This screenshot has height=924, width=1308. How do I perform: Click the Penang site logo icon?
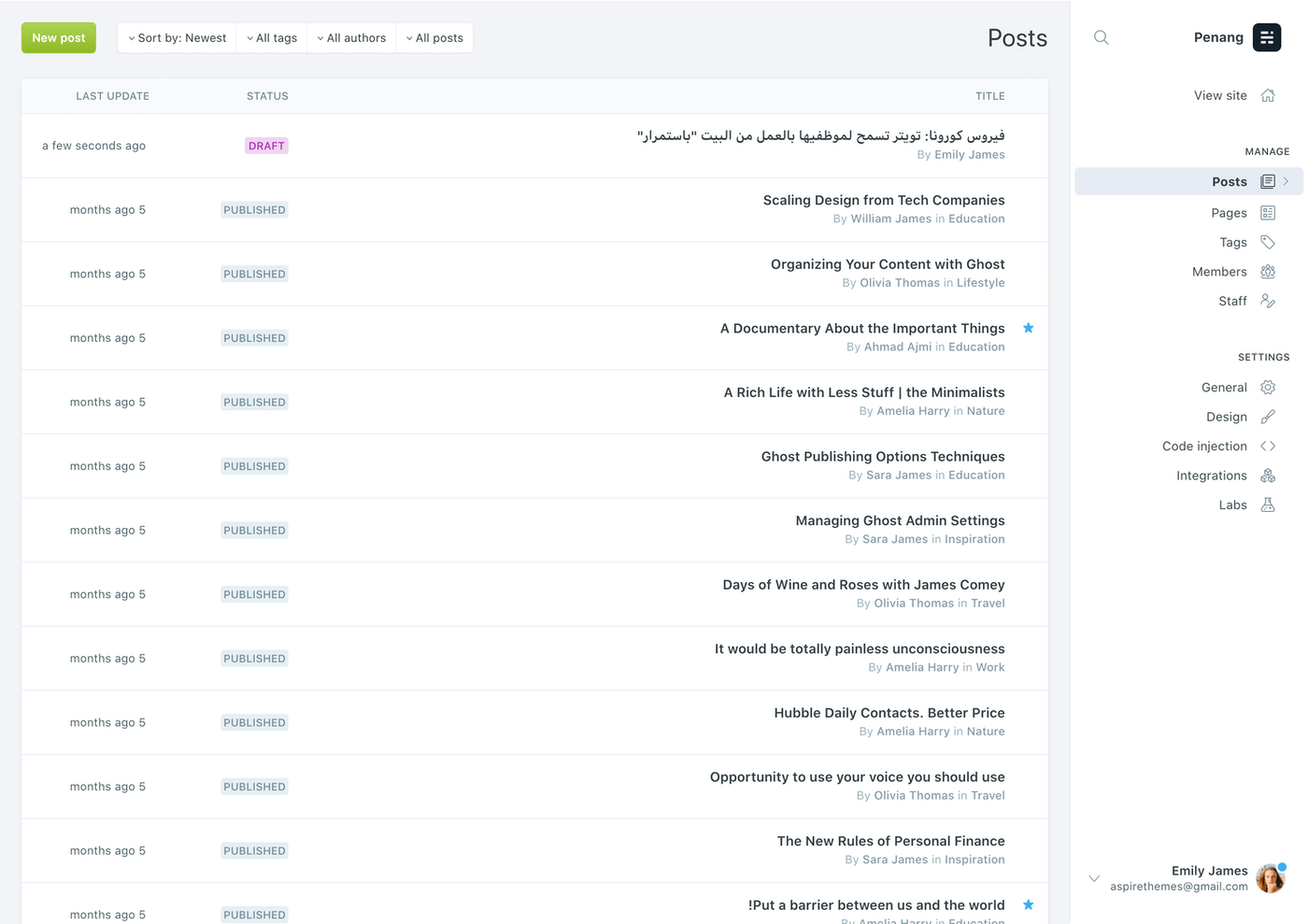click(1267, 37)
